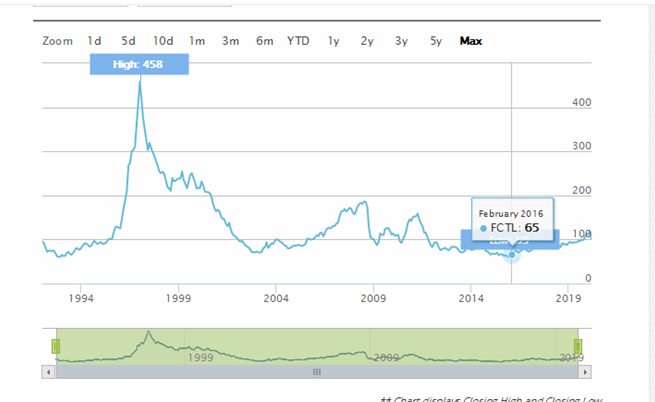Click the scrollbar thumb grip
The height and width of the screenshot is (402, 655).
(317, 371)
